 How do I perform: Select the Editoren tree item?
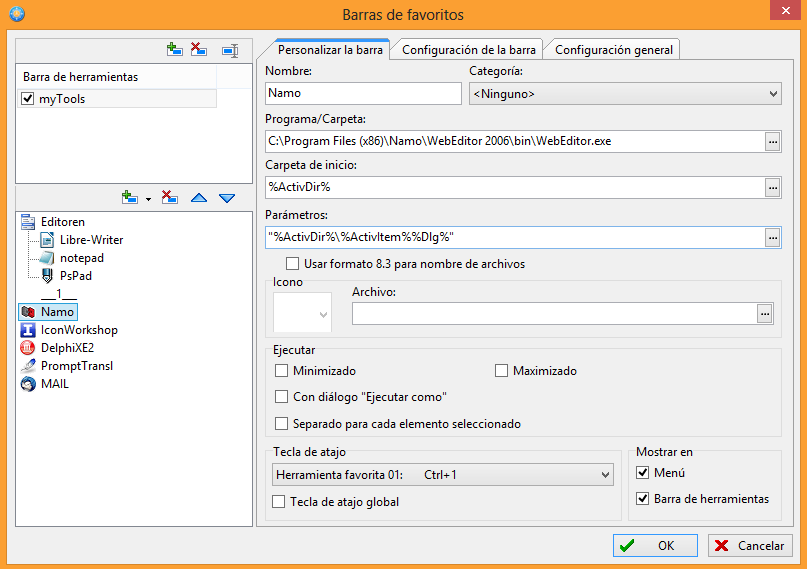(x=63, y=222)
